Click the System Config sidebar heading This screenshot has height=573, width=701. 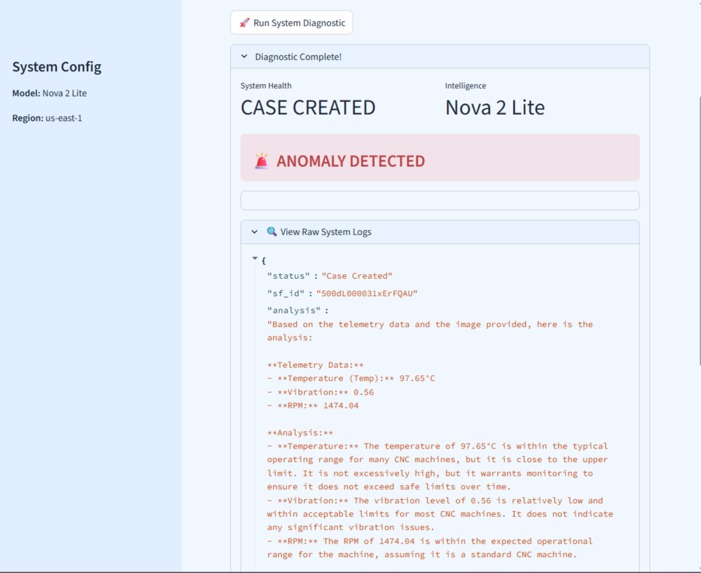tap(57, 67)
